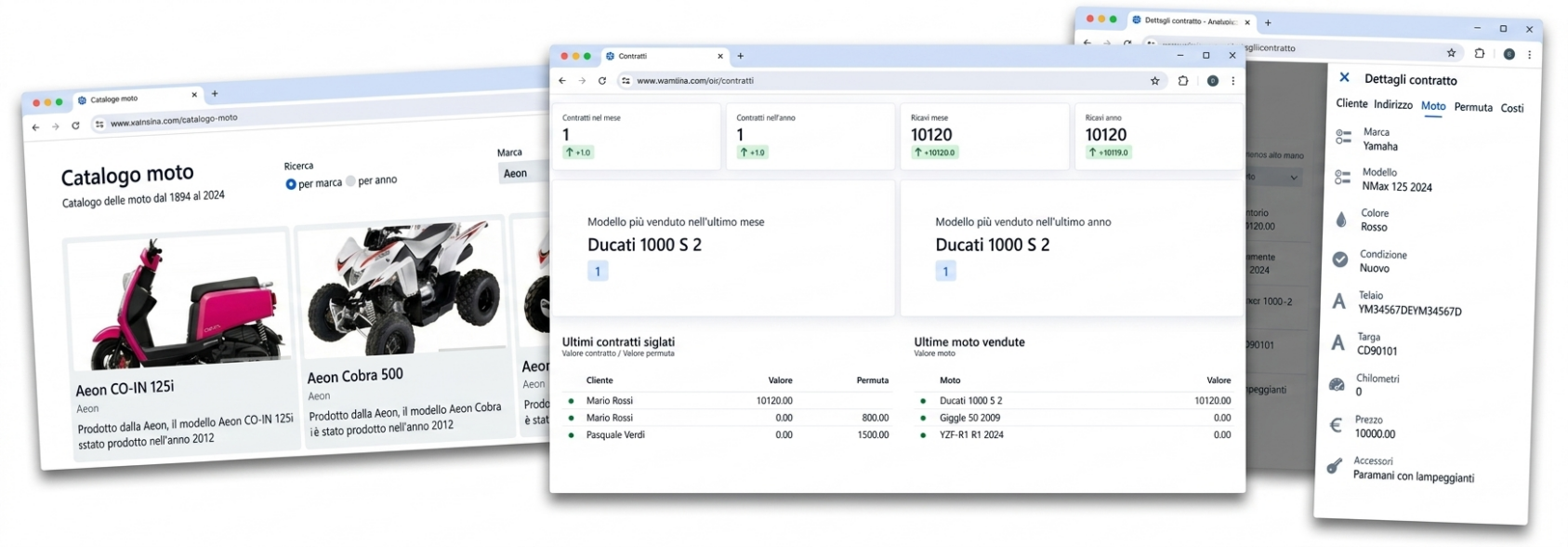Screen dimensions: 1568x547
Task: Click the Accessori wrench icon
Action: (x=1335, y=466)
